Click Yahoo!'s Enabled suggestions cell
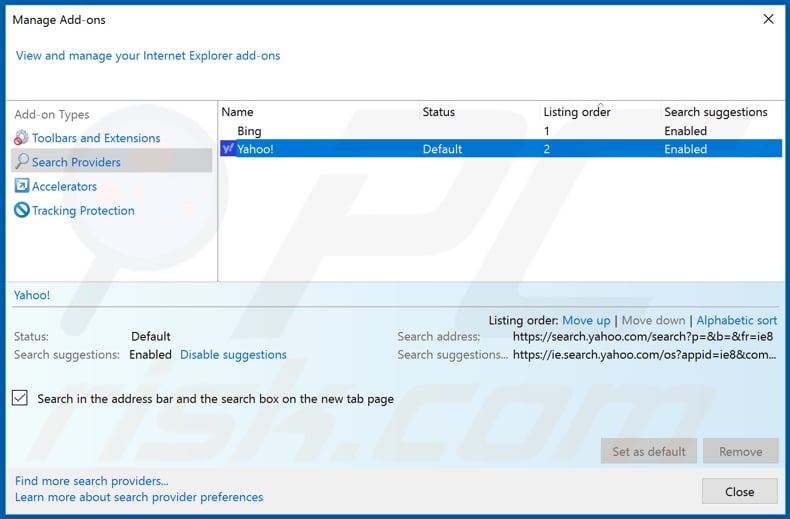 [x=685, y=149]
